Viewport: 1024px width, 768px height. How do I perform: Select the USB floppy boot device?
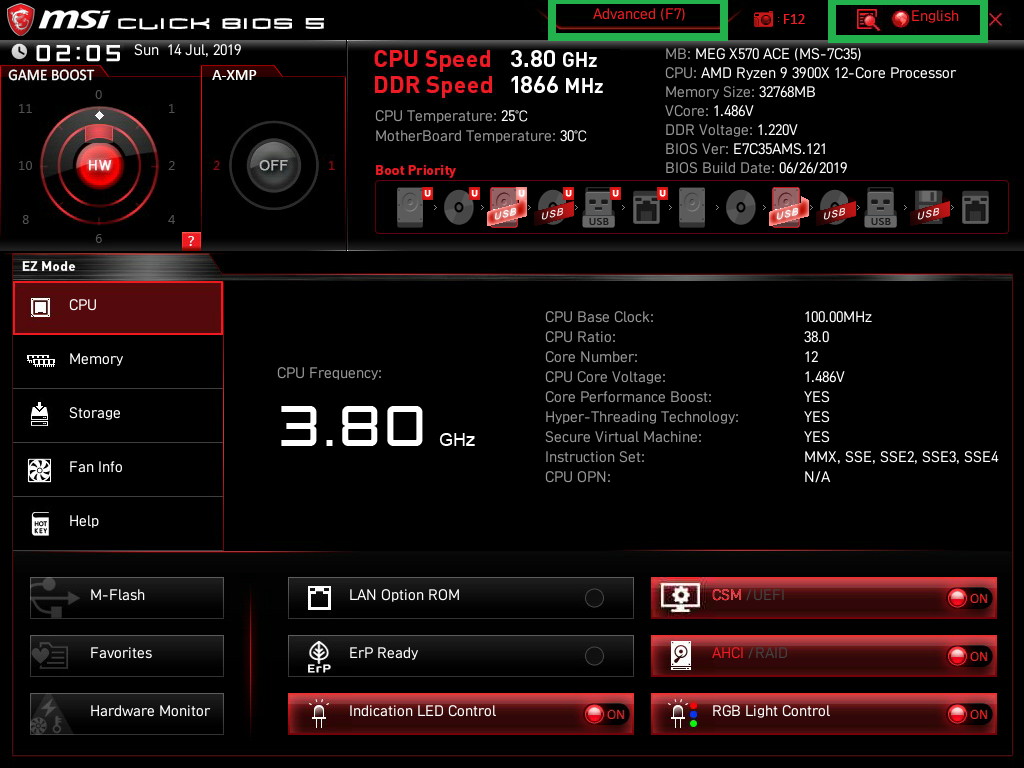tap(928, 207)
